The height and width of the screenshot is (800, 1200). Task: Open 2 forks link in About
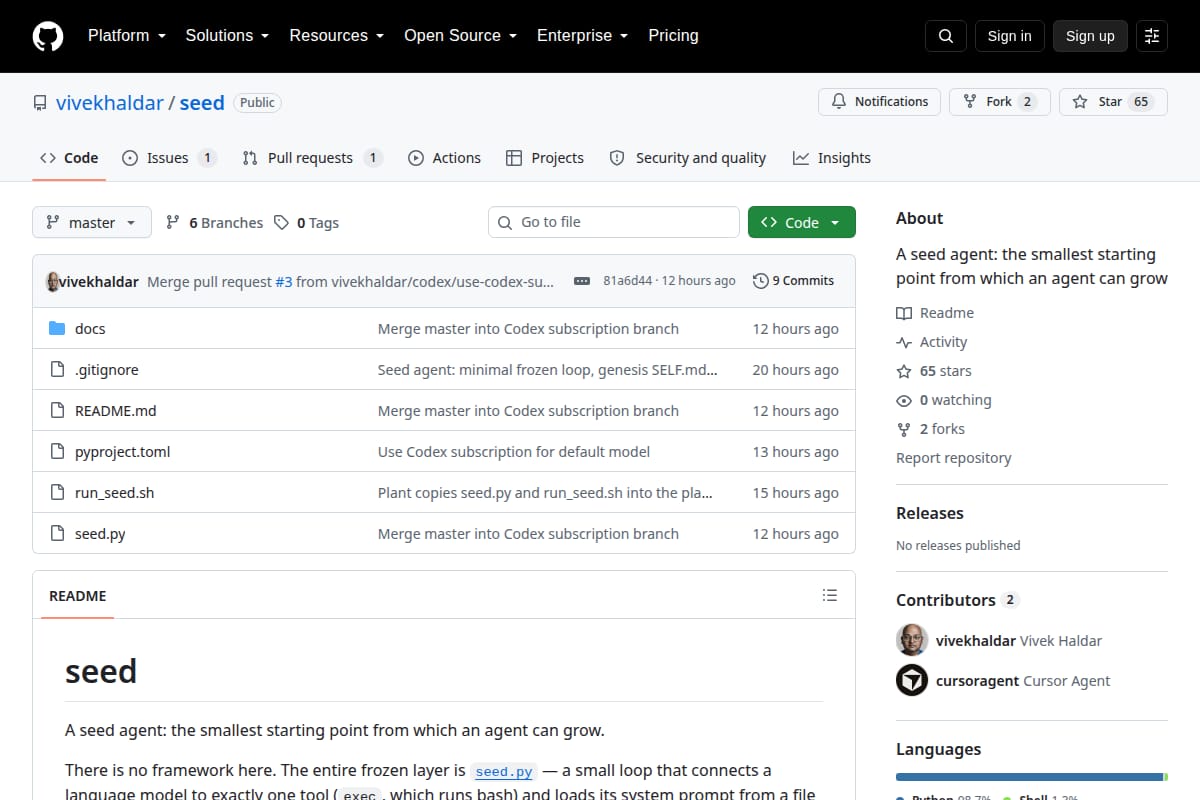tap(931, 429)
